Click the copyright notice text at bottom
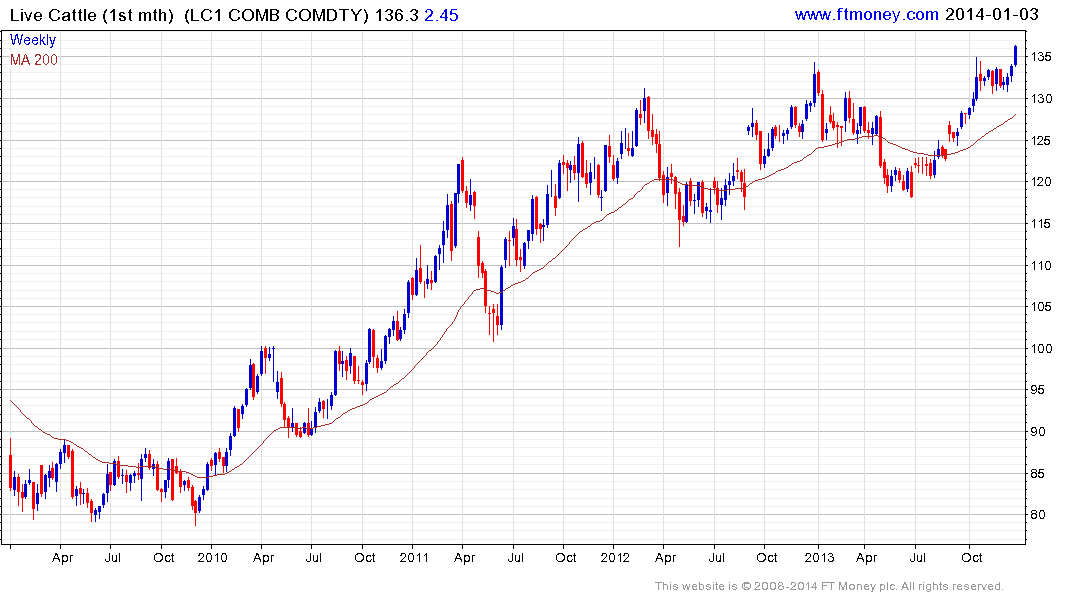Image resolution: width=1075 pixels, height=600 pixels. pyautogui.click(x=829, y=586)
